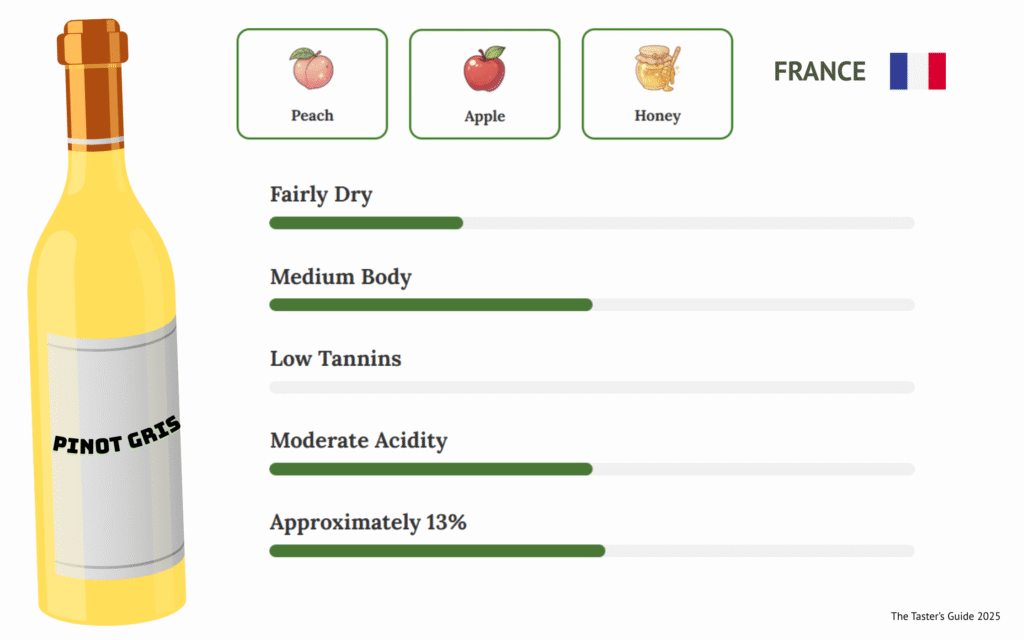
Task: Click the peach fruit icon
Action: pos(312,69)
